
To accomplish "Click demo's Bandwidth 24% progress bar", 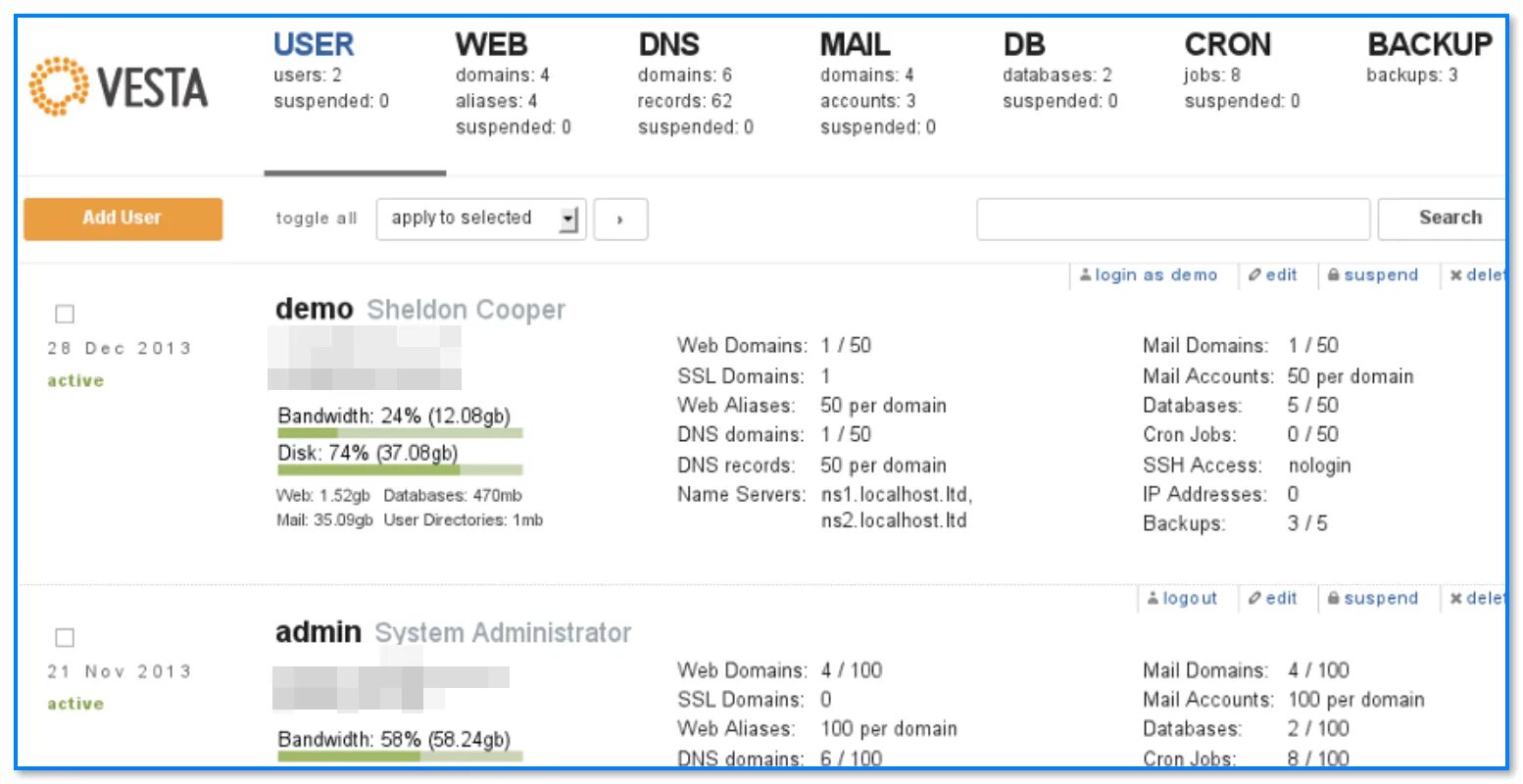I will pos(400,432).
